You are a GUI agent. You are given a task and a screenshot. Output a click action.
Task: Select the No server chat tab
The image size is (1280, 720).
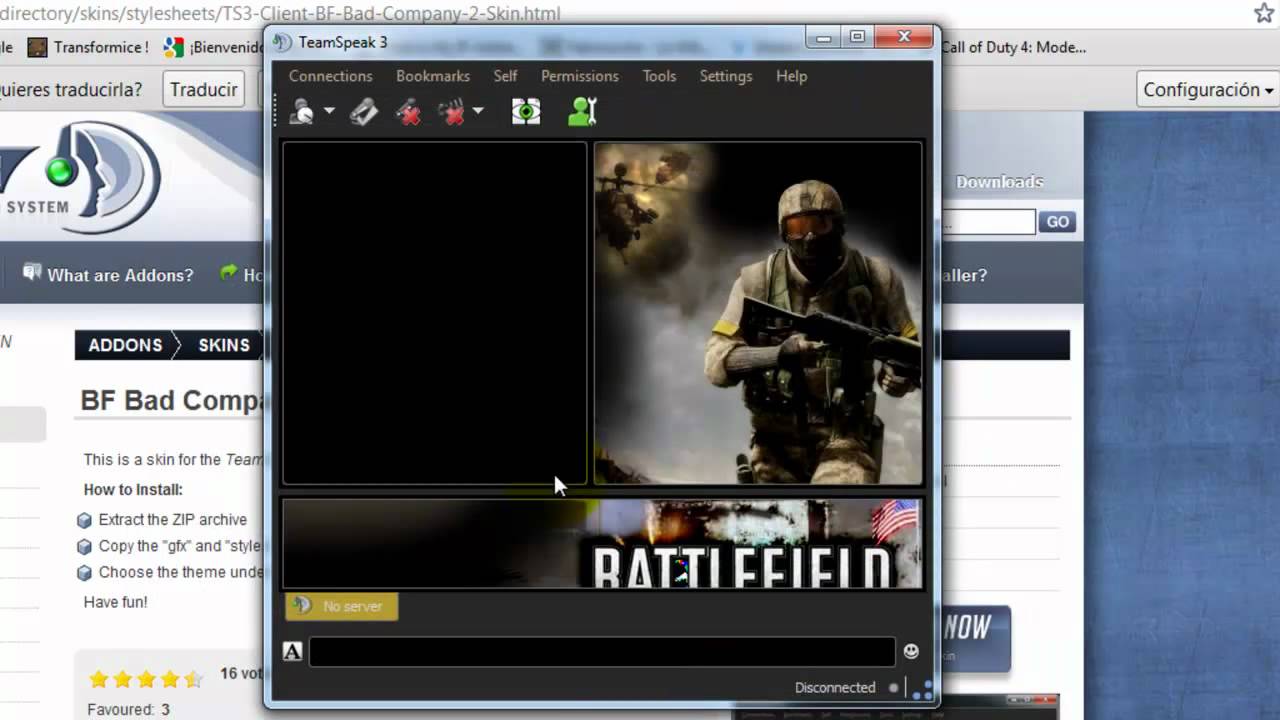(342, 606)
